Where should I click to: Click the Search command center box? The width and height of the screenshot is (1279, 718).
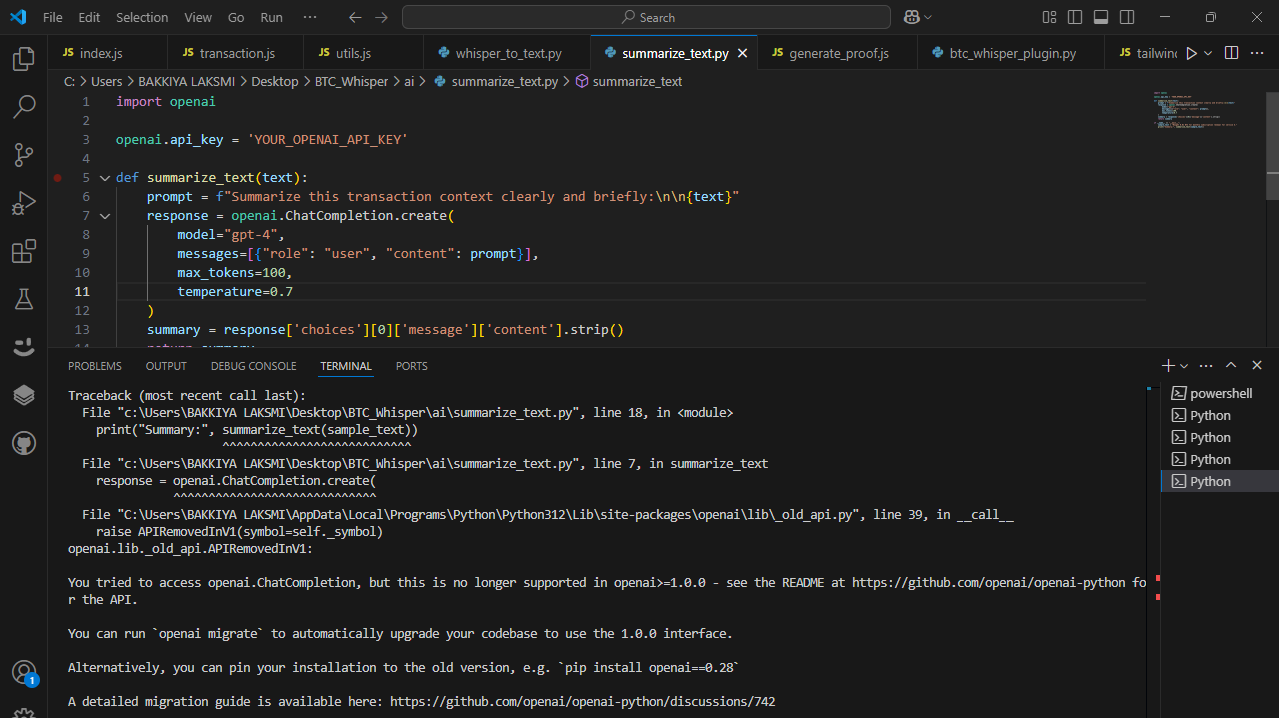[x=646, y=17]
